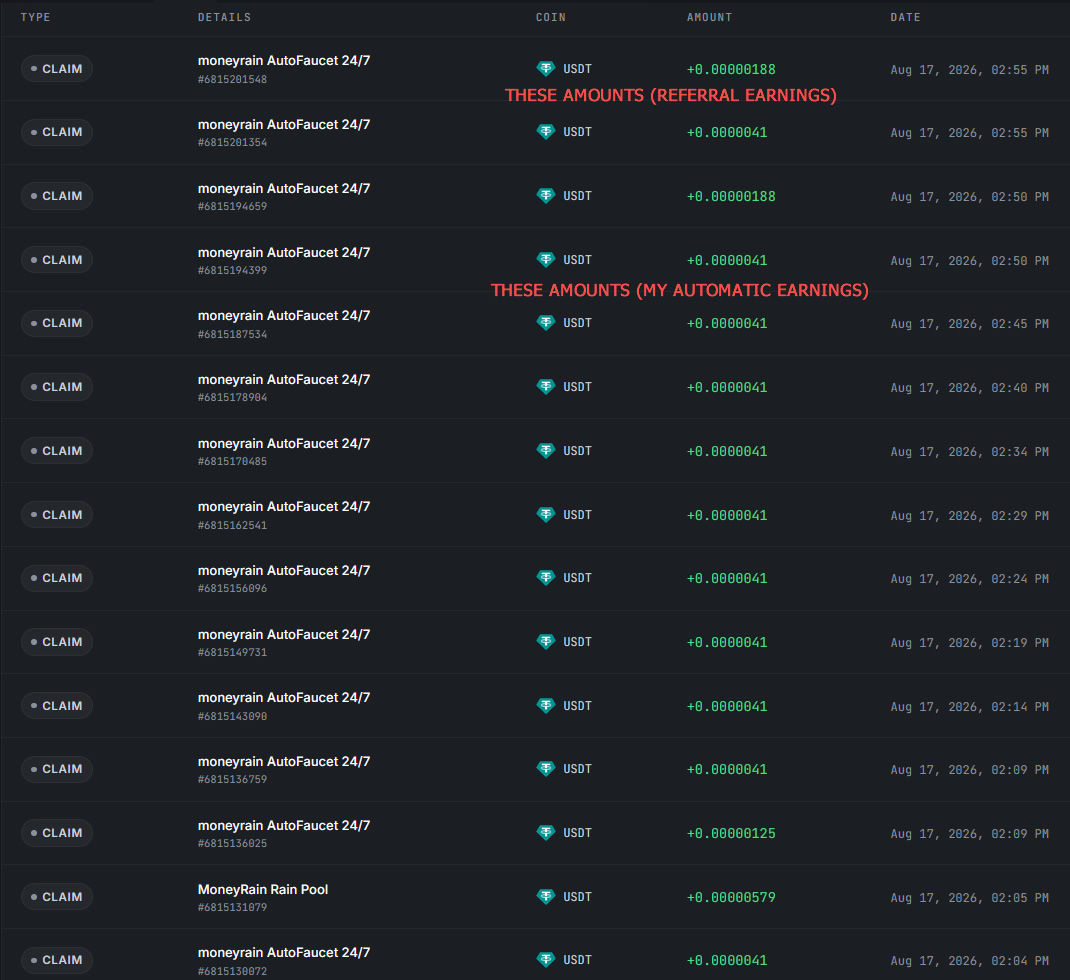Click the CLAIM badge dated 02:40 PM
Screen dimensions: 1070x980
click(x=57, y=387)
